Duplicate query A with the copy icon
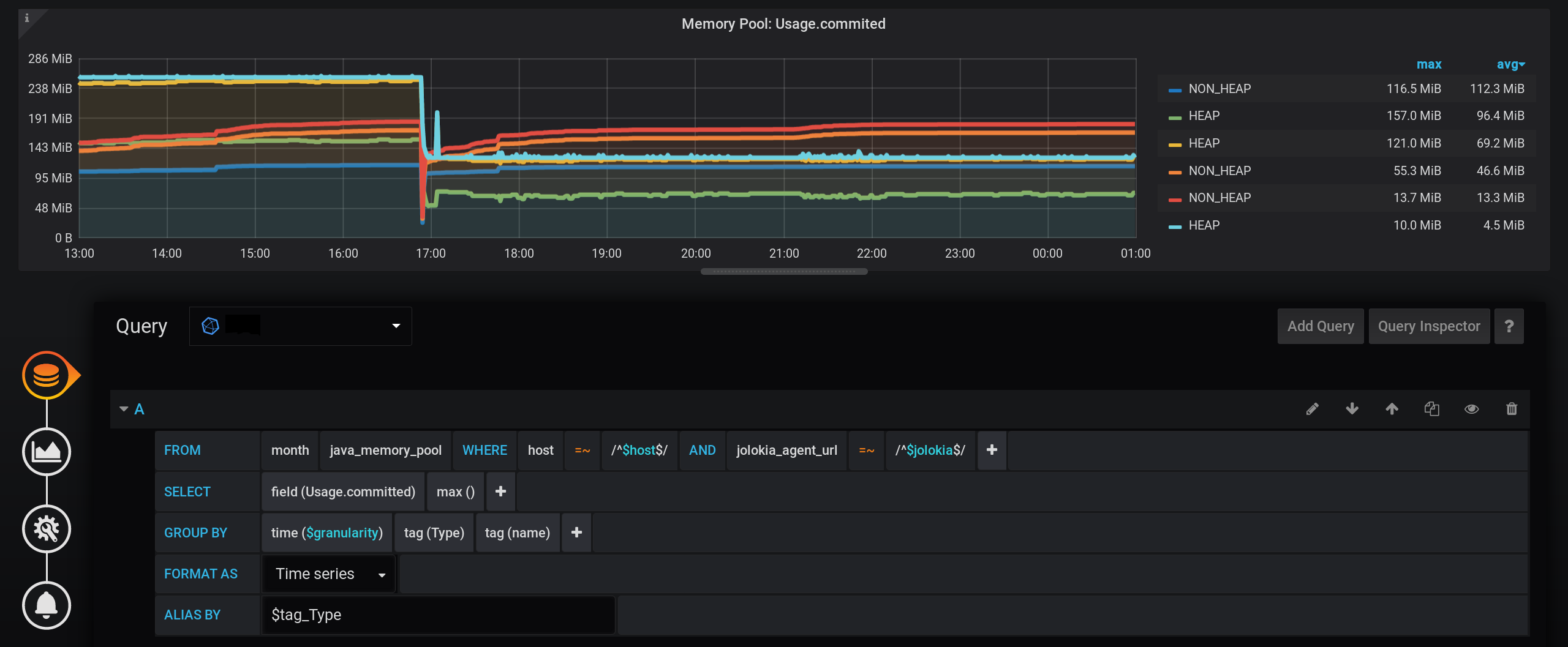 tap(1431, 408)
